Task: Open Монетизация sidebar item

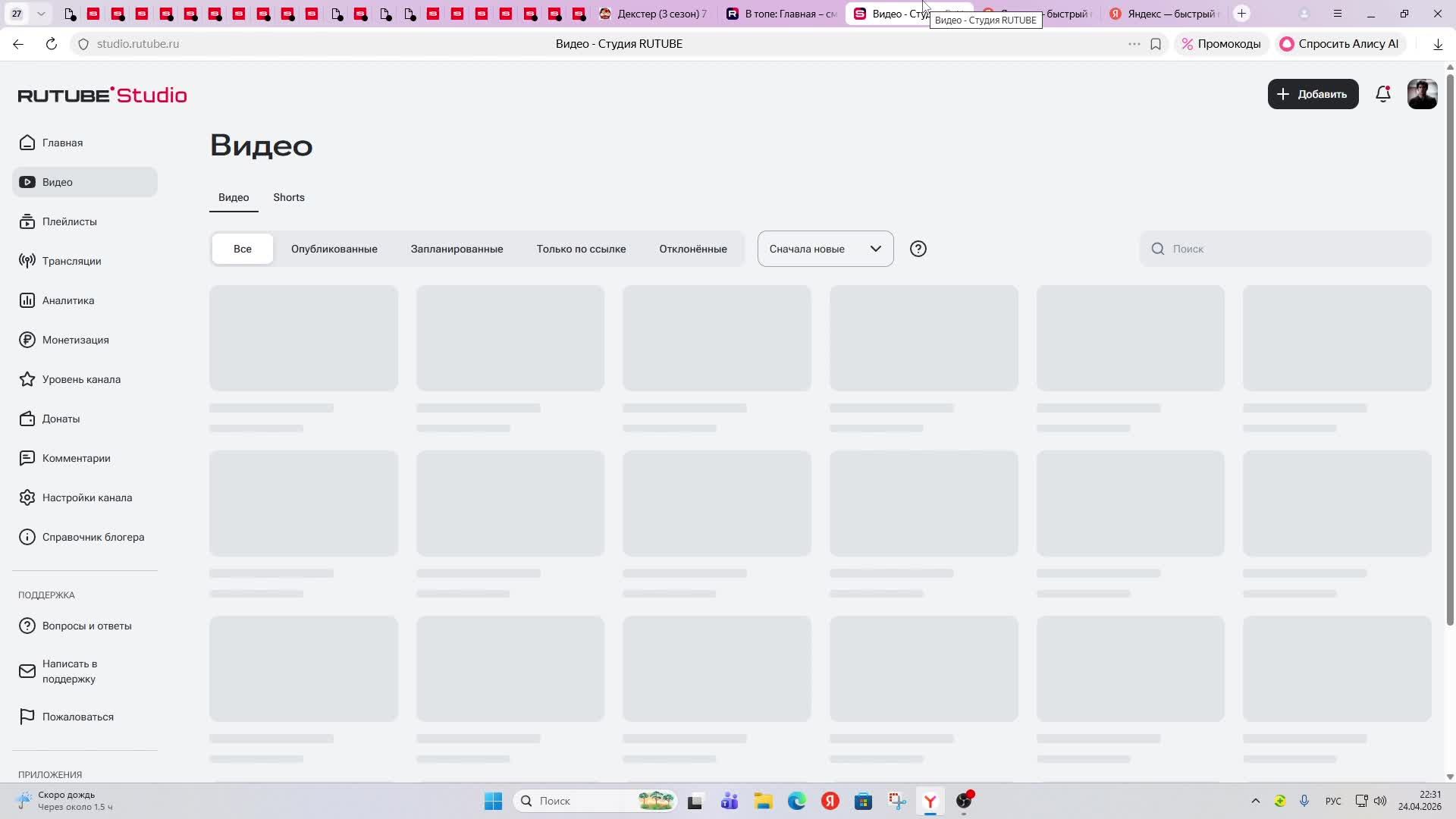Action: coord(75,340)
